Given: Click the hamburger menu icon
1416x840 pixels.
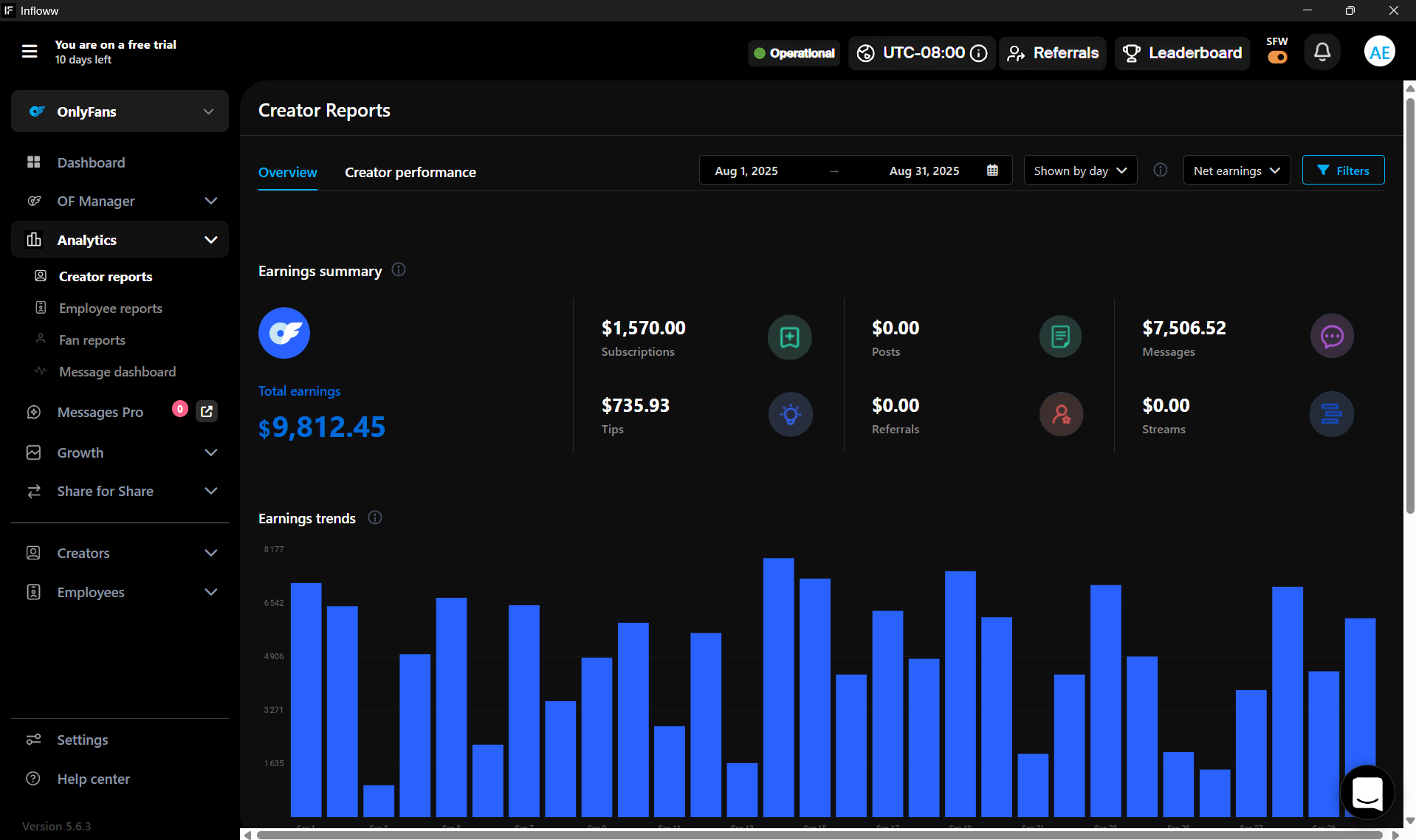Looking at the screenshot, I should [x=30, y=52].
